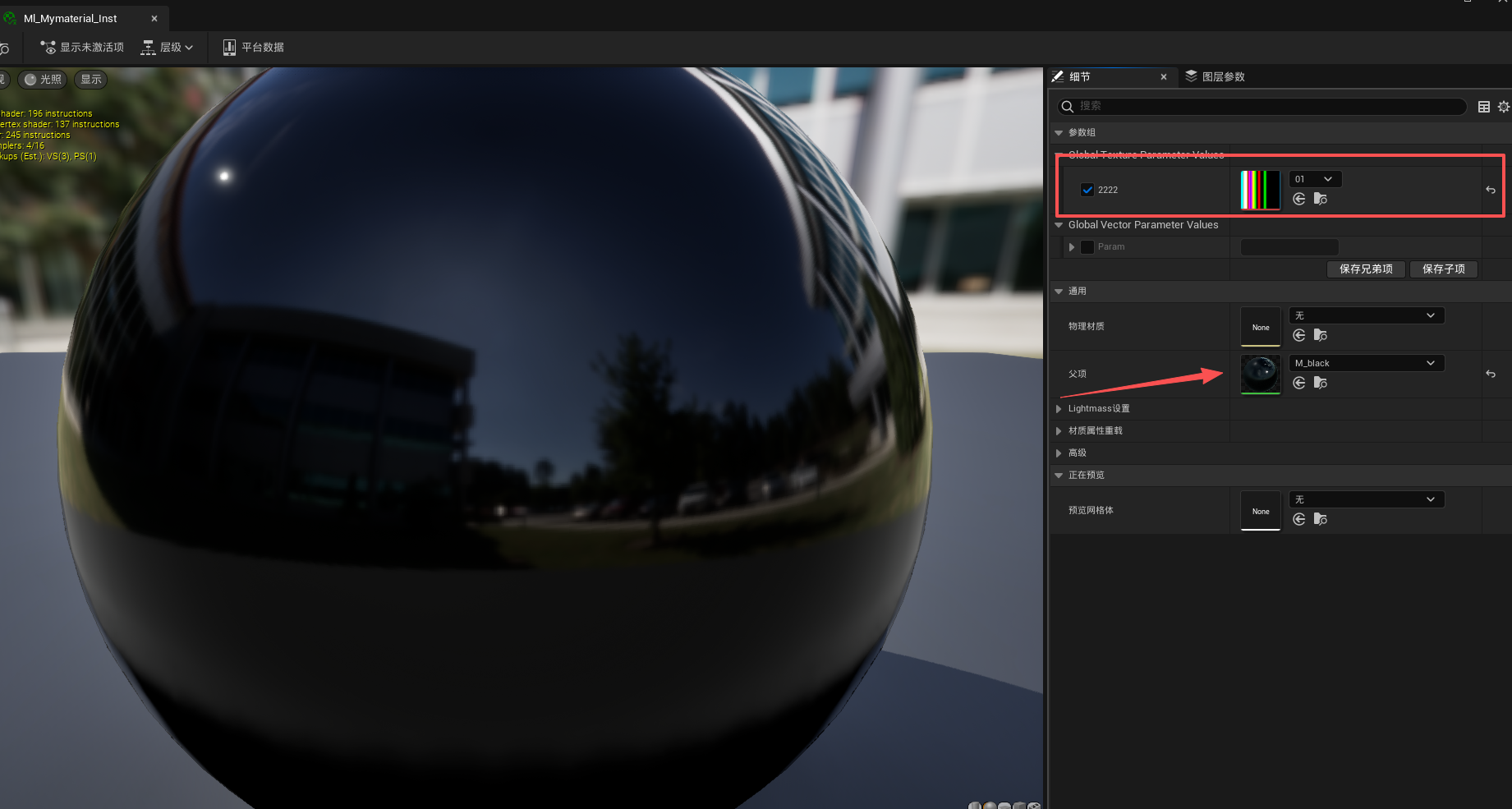Browse to 预览网格体 asset in Content Browser
Screen dimensions: 1512x809
pyautogui.click(x=1321, y=519)
